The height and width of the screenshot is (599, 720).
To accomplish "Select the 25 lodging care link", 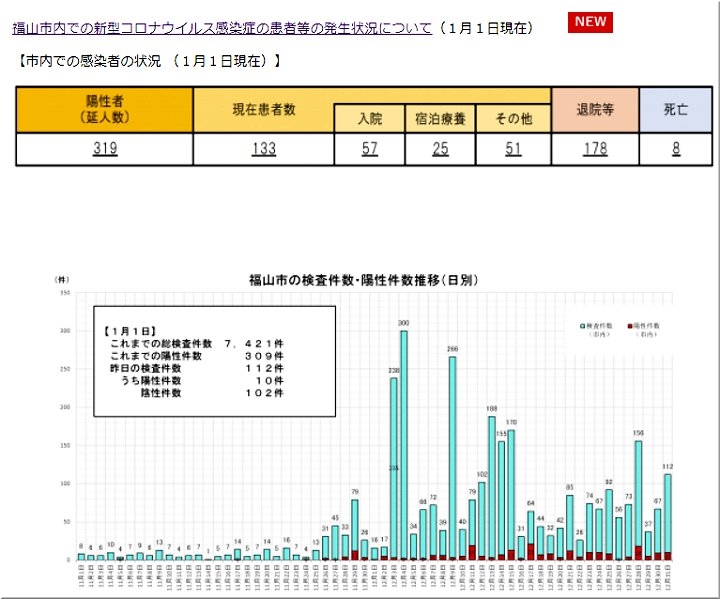I will 440,149.
